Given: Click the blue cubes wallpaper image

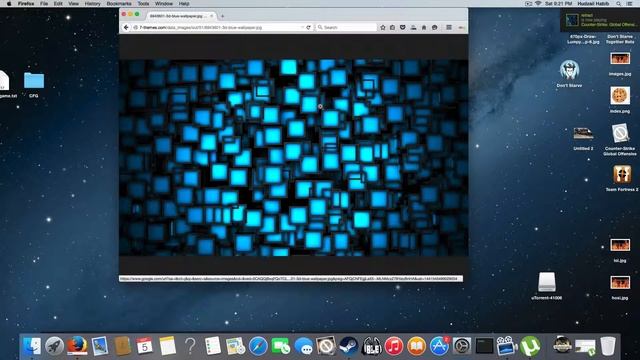Looking at the screenshot, I should 293,158.
